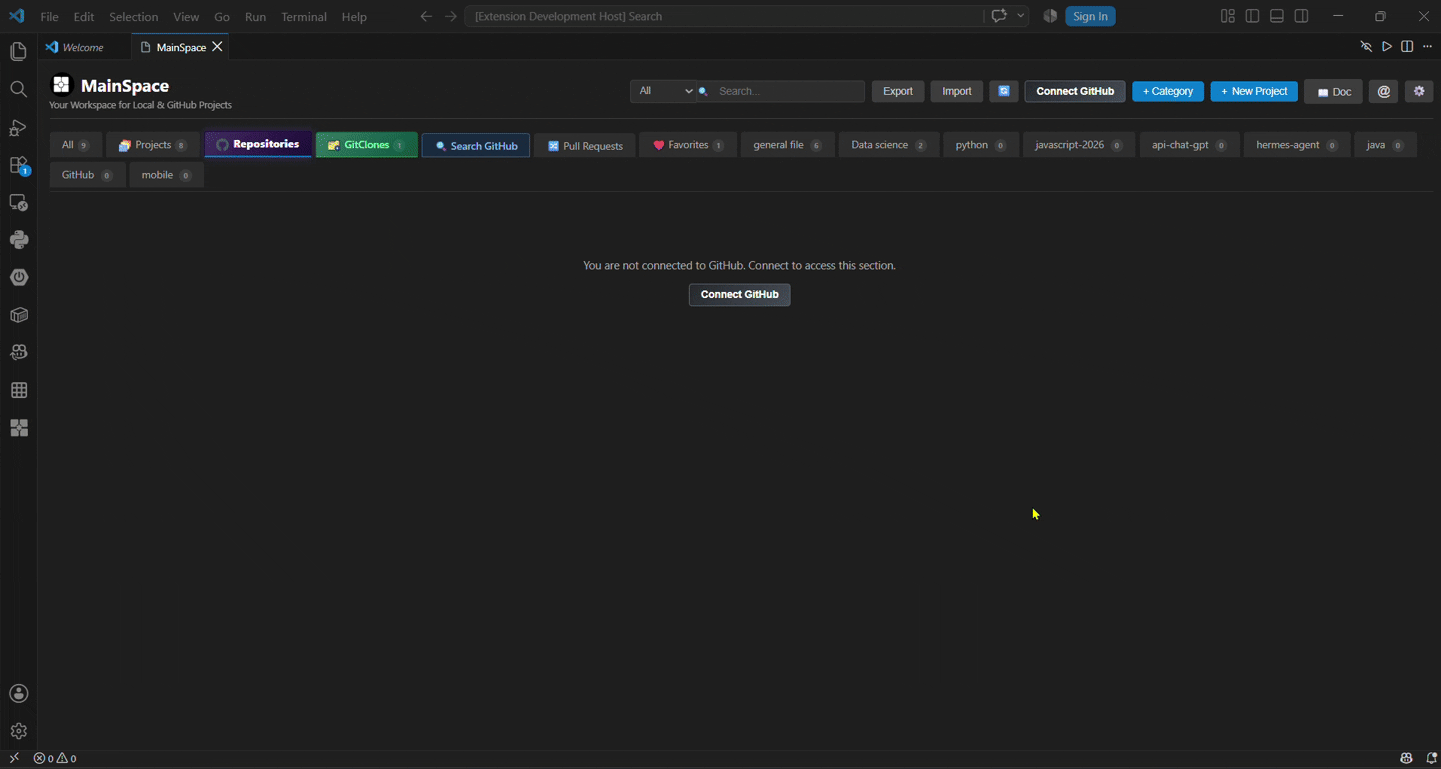Click the Run play icon in editor toolbar

tap(1387, 47)
